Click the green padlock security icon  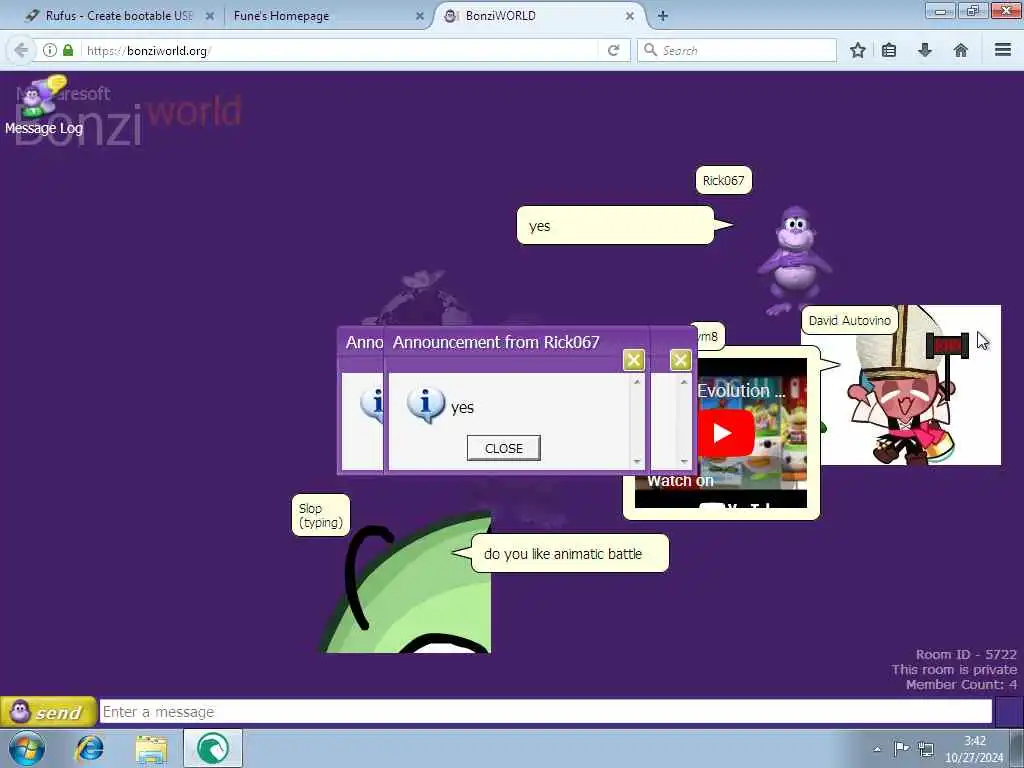[68, 50]
